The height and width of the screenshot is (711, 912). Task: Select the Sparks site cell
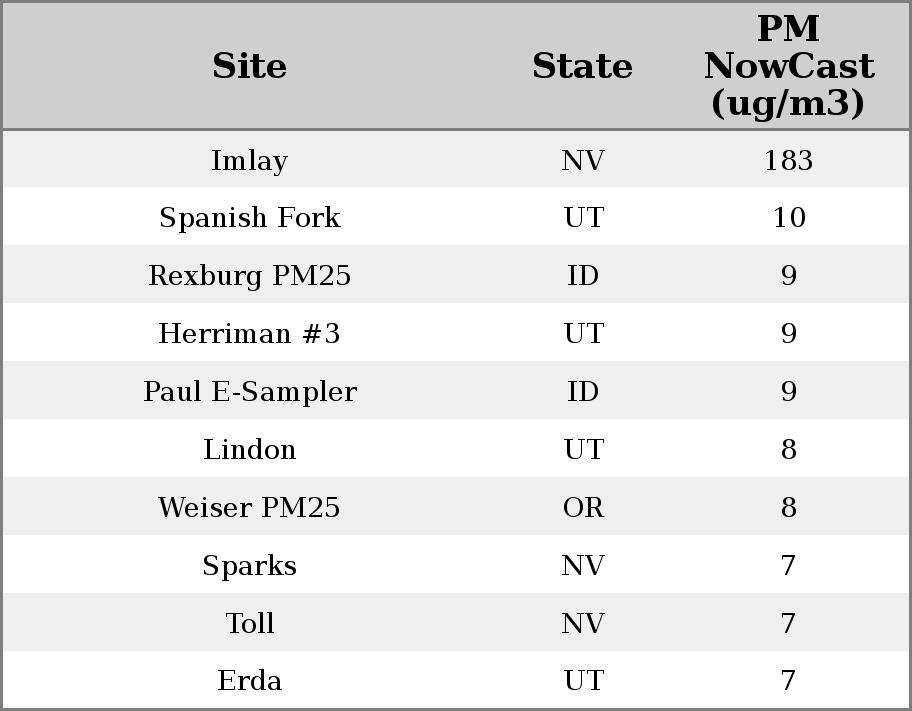[250, 566]
